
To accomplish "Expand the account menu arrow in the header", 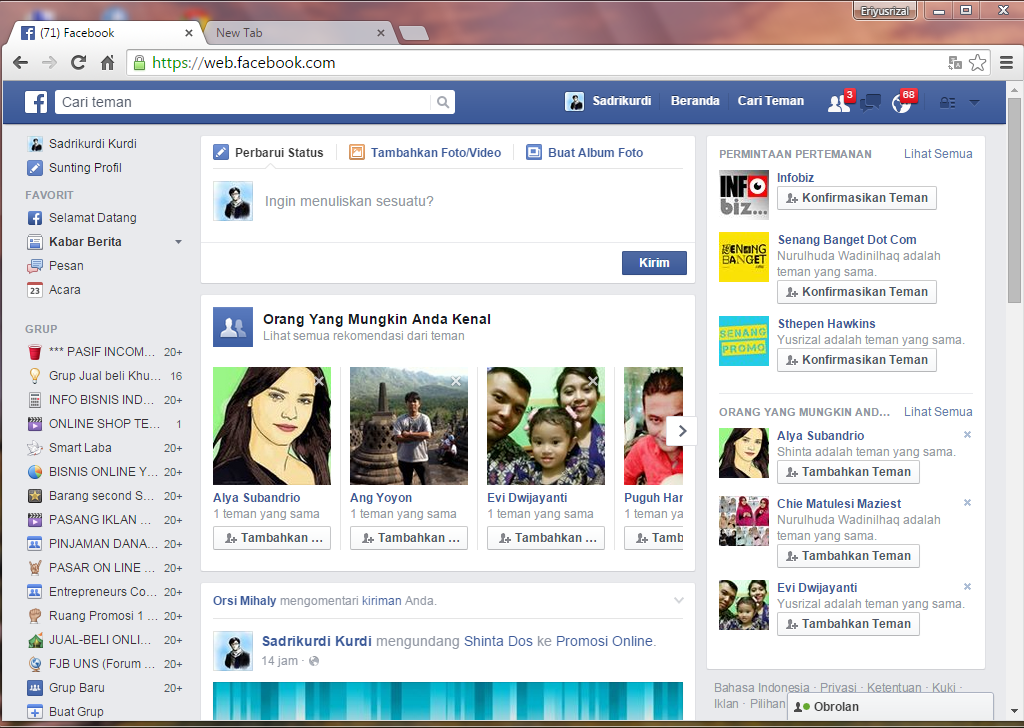I will pyautogui.click(x=974, y=103).
